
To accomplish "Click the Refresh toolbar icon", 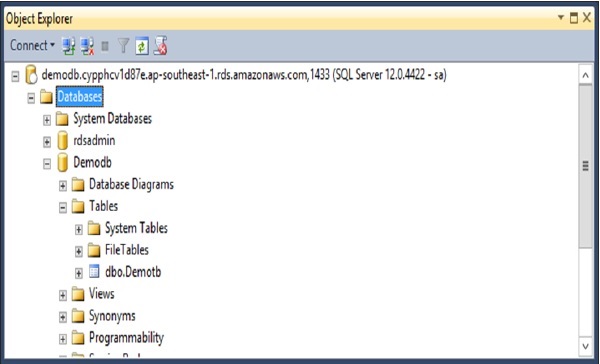I will pyautogui.click(x=142, y=46).
